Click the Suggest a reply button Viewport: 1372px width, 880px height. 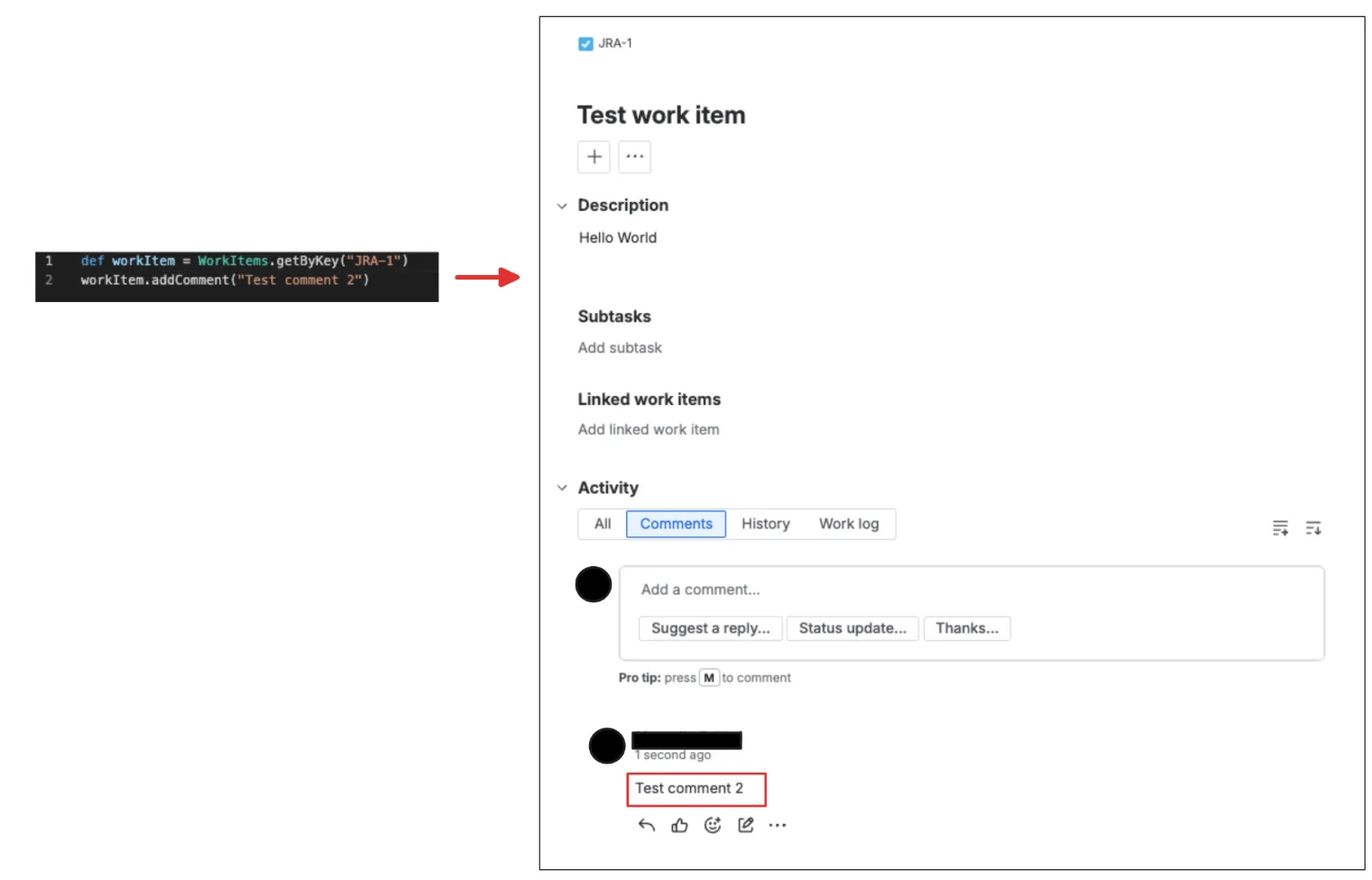coord(711,628)
